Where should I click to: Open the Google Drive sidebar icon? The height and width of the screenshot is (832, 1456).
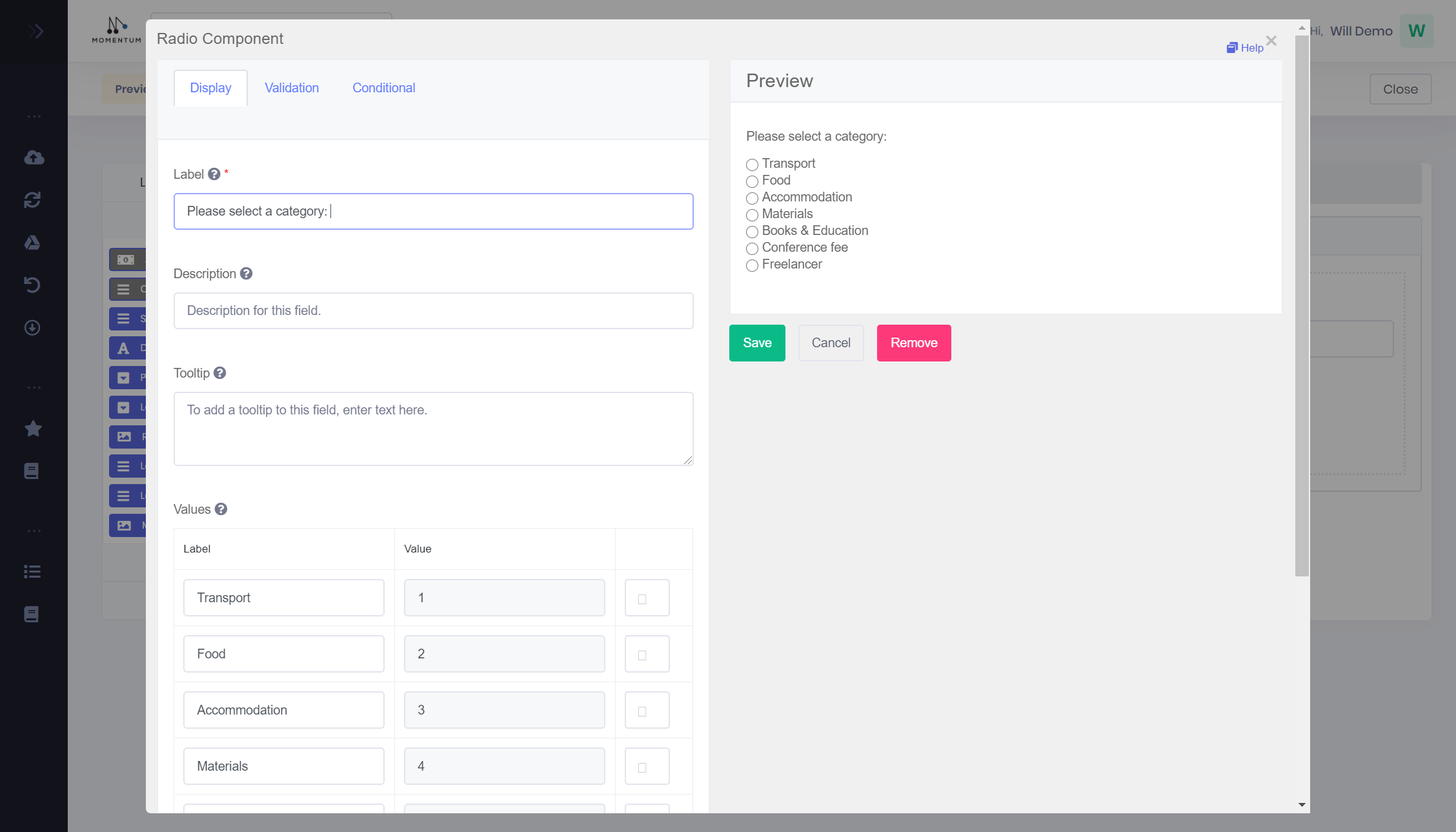pyautogui.click(x=32, y=243)
